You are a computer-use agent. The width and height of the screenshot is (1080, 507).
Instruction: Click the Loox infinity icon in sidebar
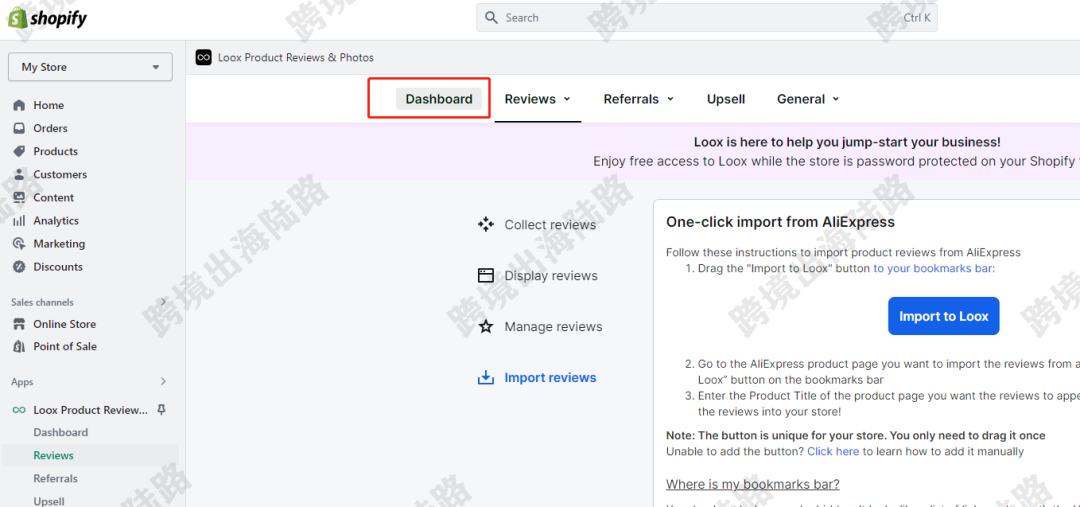[x=19, y=410]
